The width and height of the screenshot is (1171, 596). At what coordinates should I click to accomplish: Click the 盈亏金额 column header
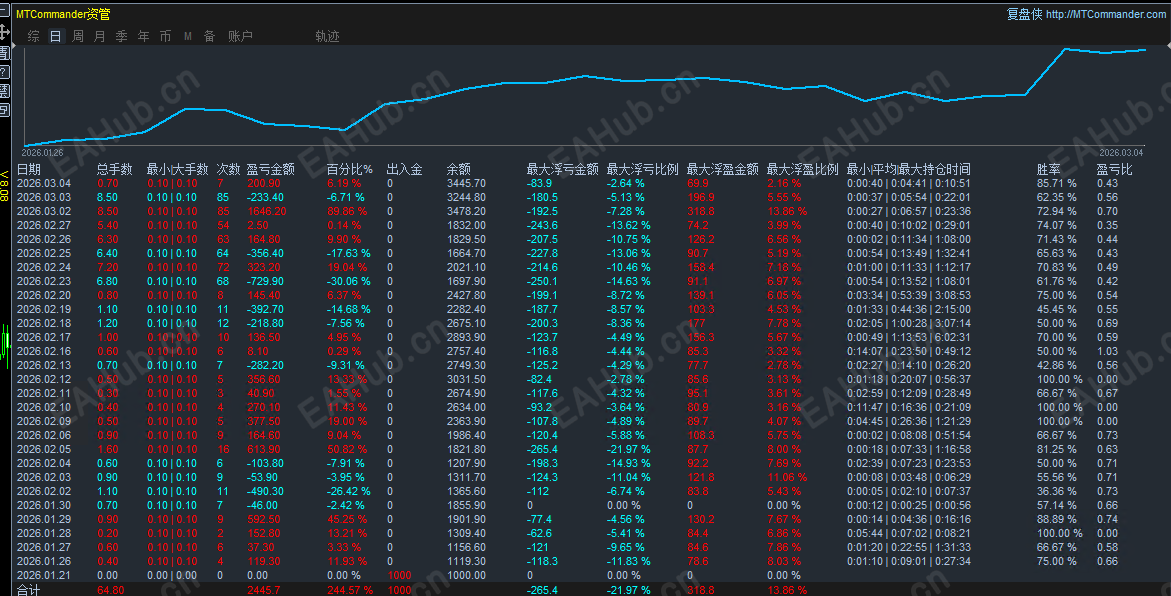pos(270,169)
